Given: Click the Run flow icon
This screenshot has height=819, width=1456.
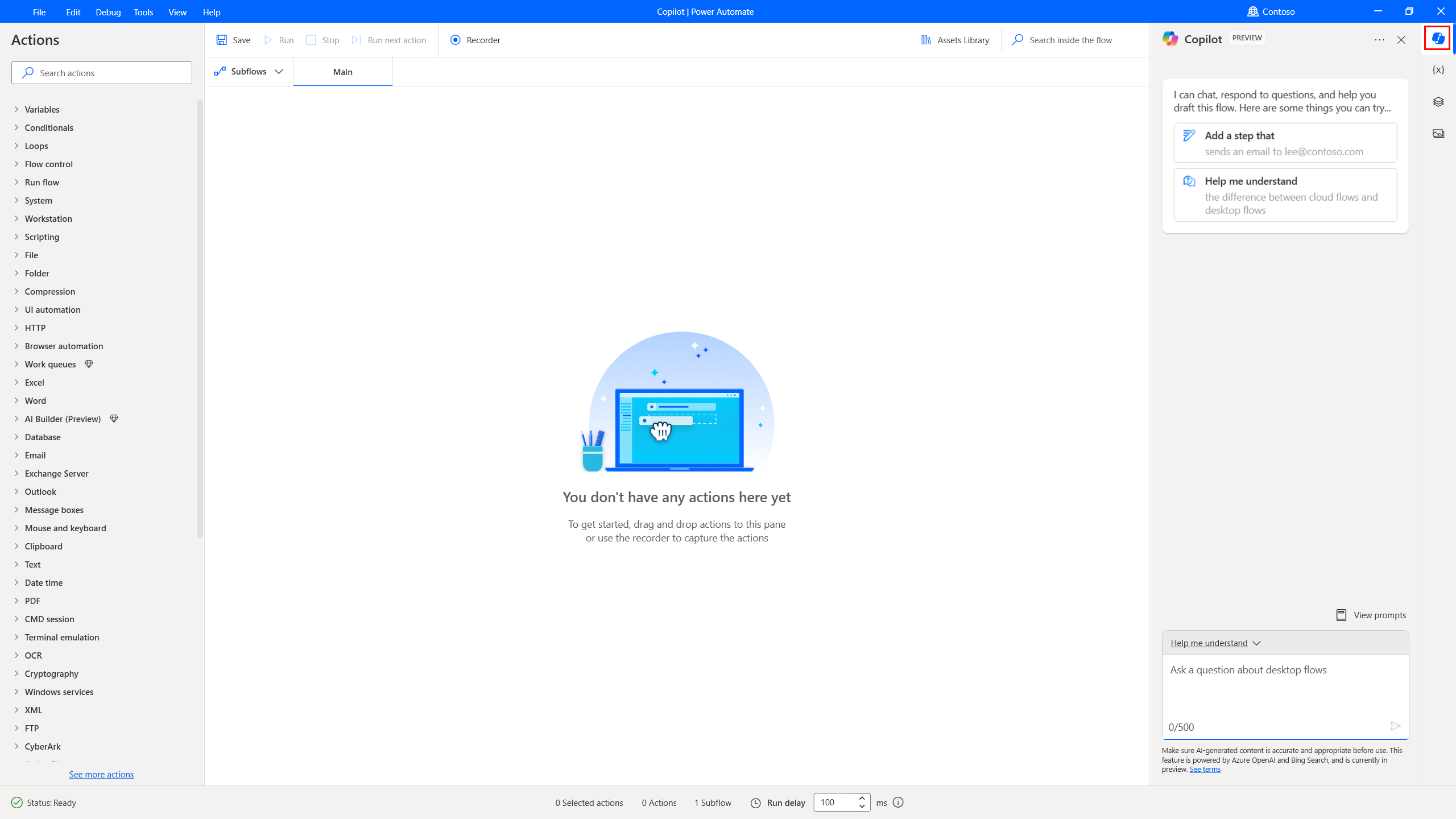Looking at the screenshot, I should tap(268, 39).
